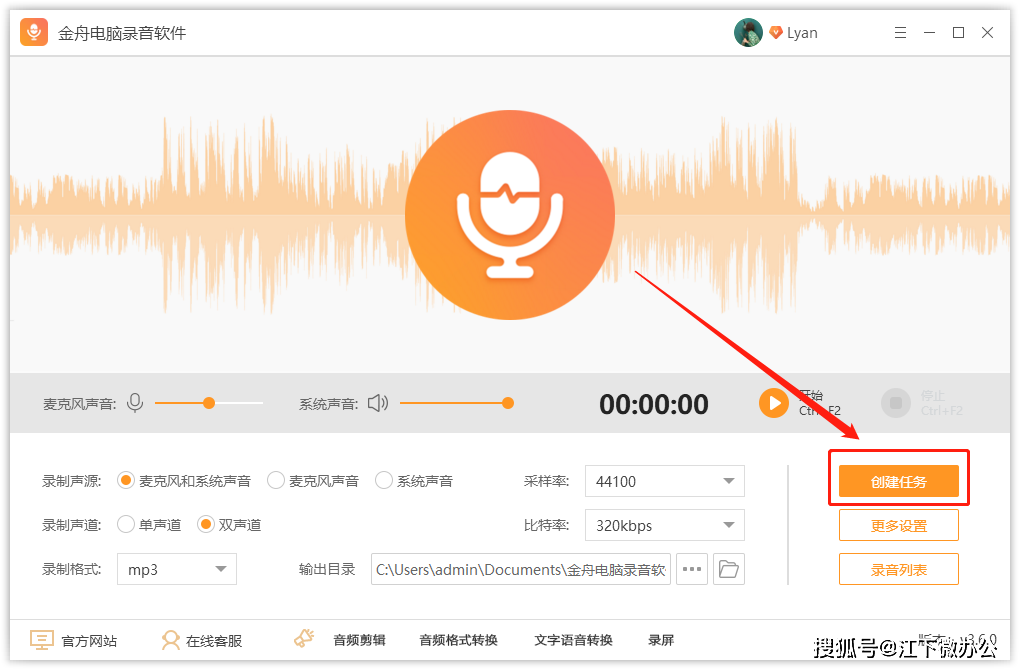Click the Lyan username text
Viewport: 1020px width, 670px height.
pyautogui.click(x=802, y=33)
